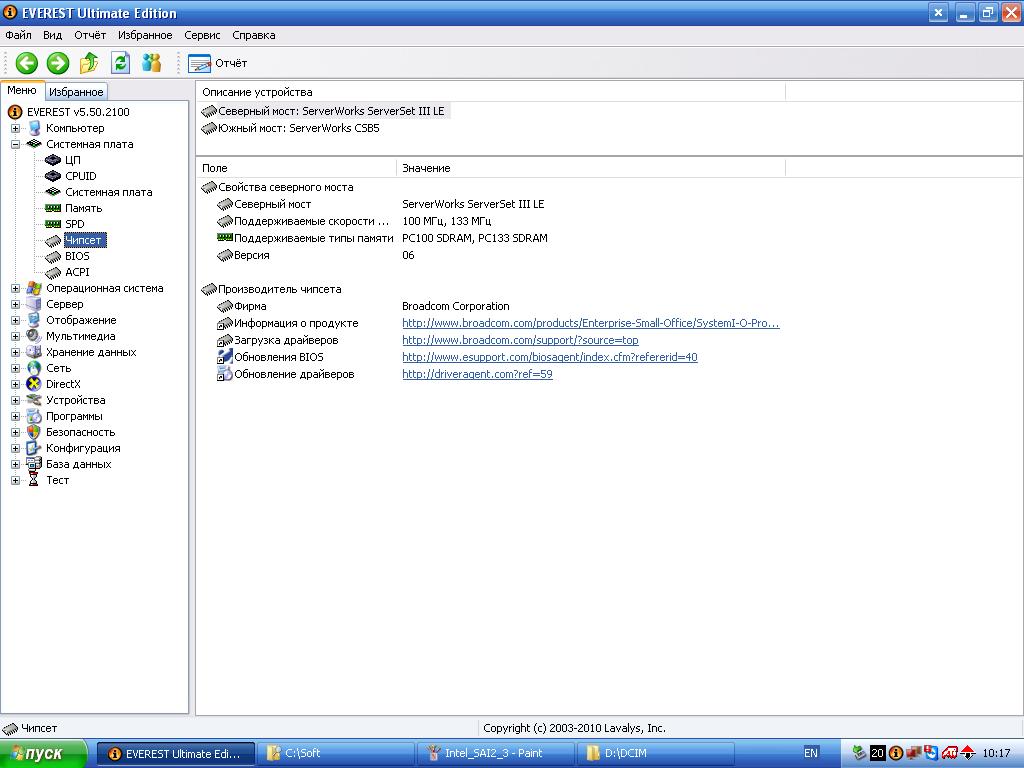
Task: Click the DirectX icon in the tree
Action: point(34,384)
